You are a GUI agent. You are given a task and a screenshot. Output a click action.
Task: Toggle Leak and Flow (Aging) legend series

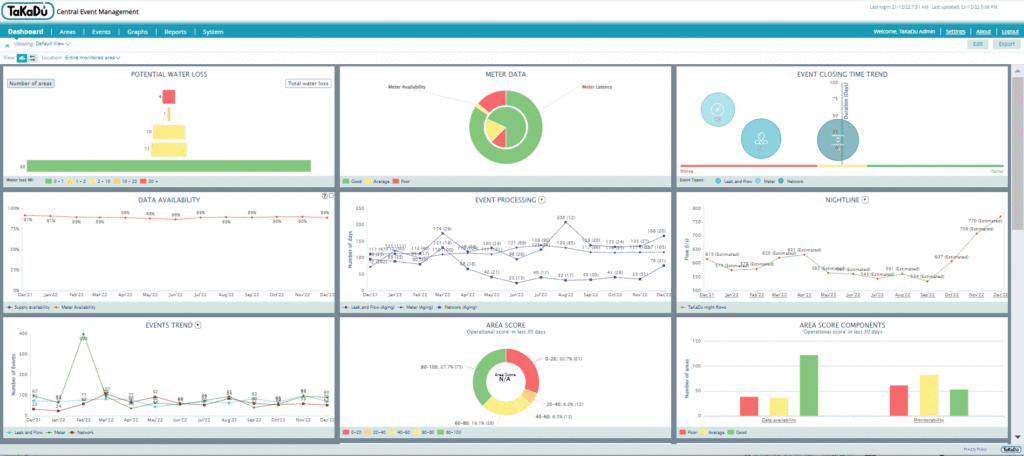pyautogui.click(x=369, y=307)
